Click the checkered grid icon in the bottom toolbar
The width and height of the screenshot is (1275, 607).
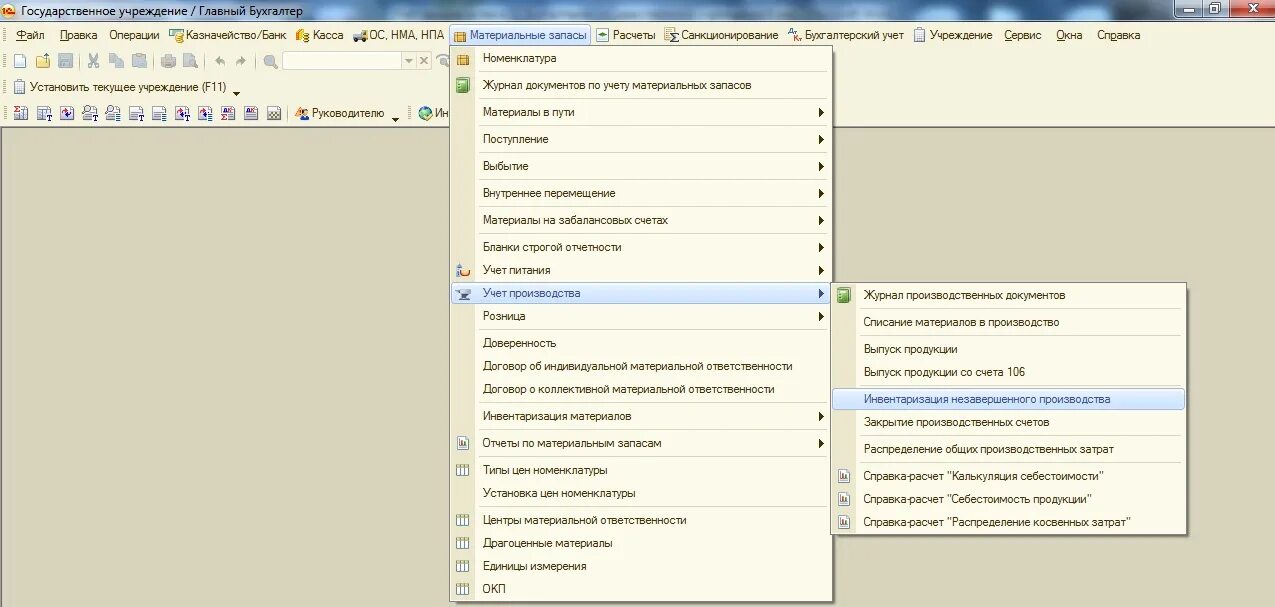pos(274,114)
